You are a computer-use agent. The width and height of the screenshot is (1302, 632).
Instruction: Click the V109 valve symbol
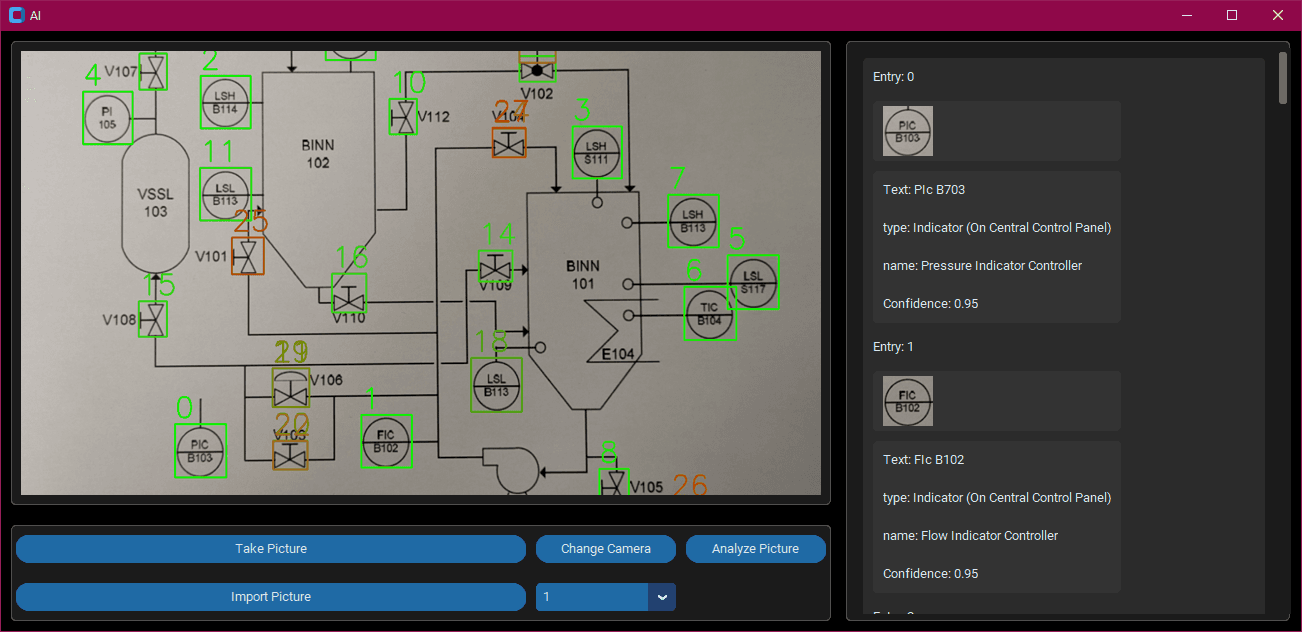(496, 267)
